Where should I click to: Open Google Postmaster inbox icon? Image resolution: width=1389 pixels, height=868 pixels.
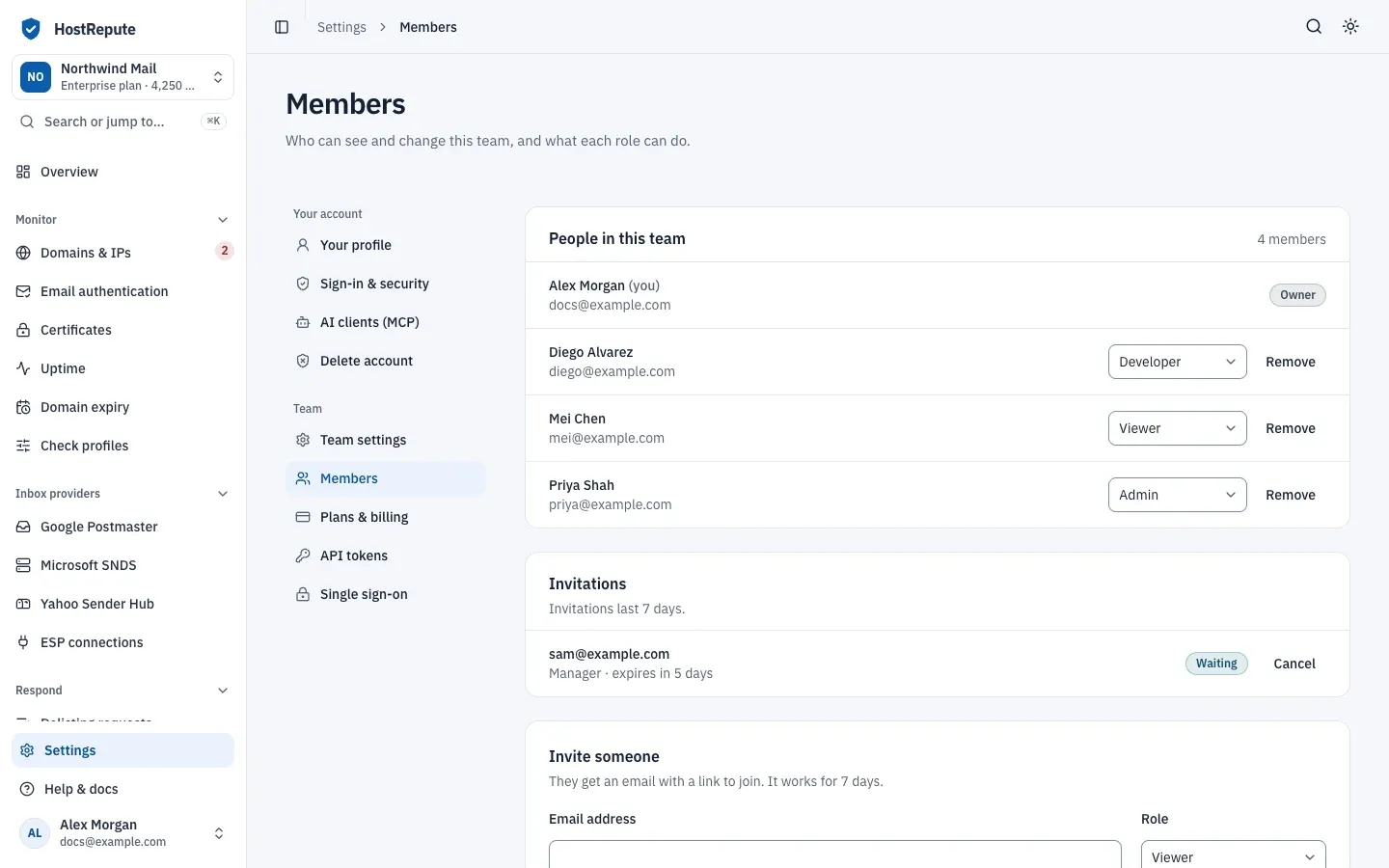point(23,527)
